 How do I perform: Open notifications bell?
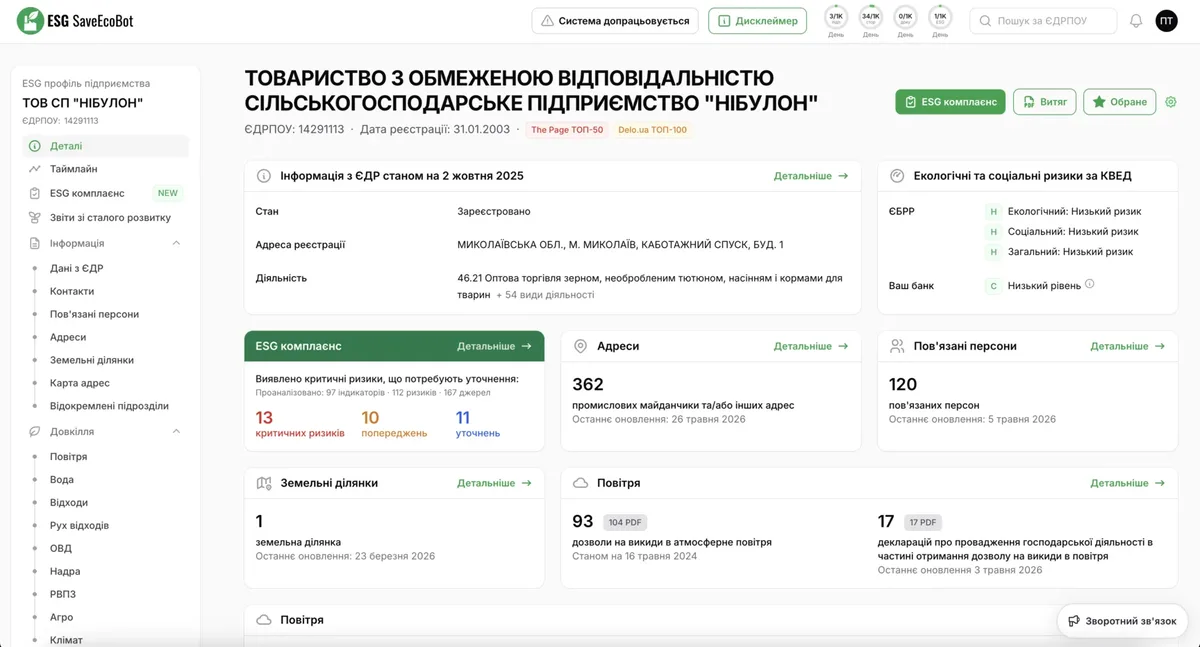click(x=1136, y=21)
